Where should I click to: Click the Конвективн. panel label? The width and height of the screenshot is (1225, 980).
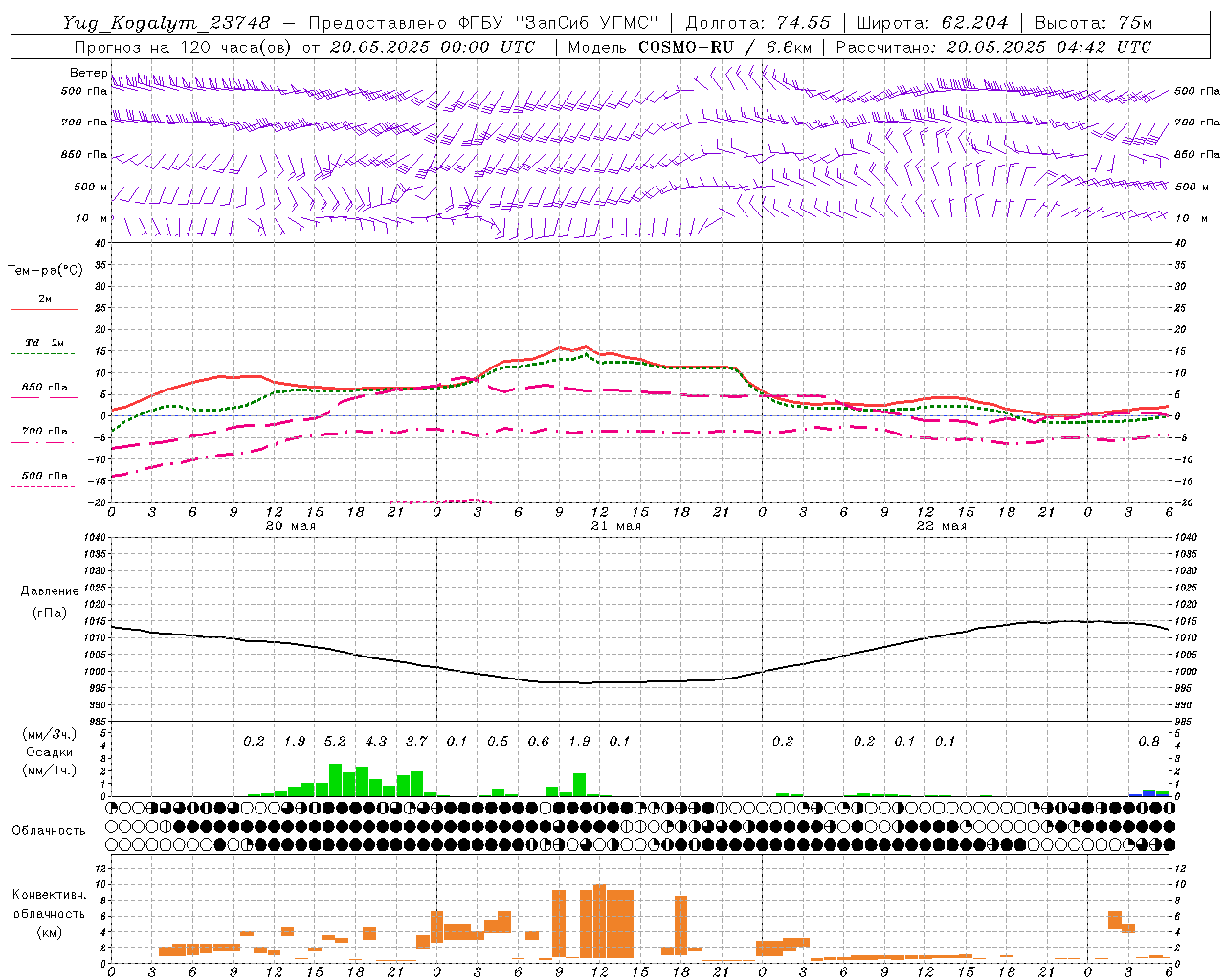(x=49, y=895)
